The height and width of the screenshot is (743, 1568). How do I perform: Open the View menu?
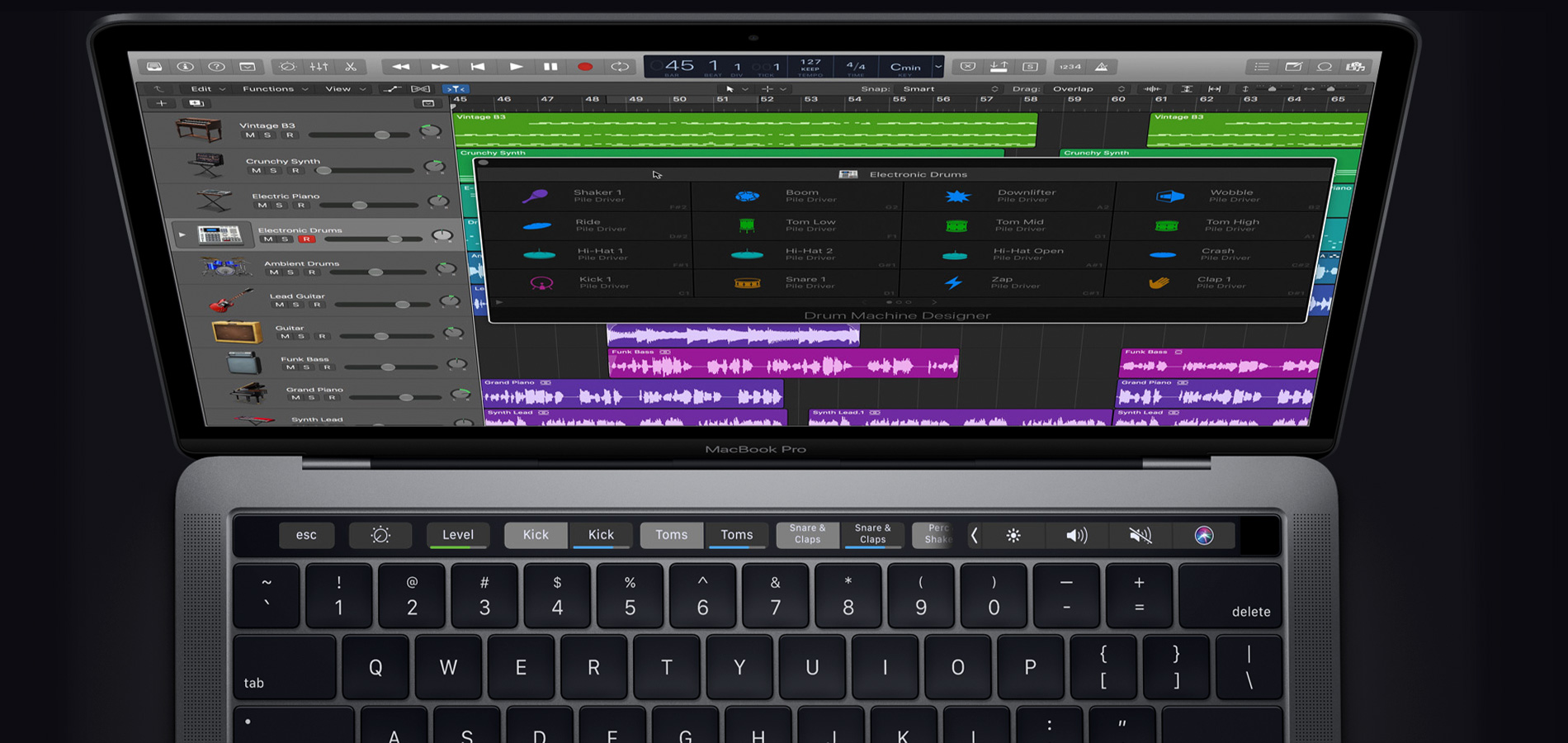(345, 89)
